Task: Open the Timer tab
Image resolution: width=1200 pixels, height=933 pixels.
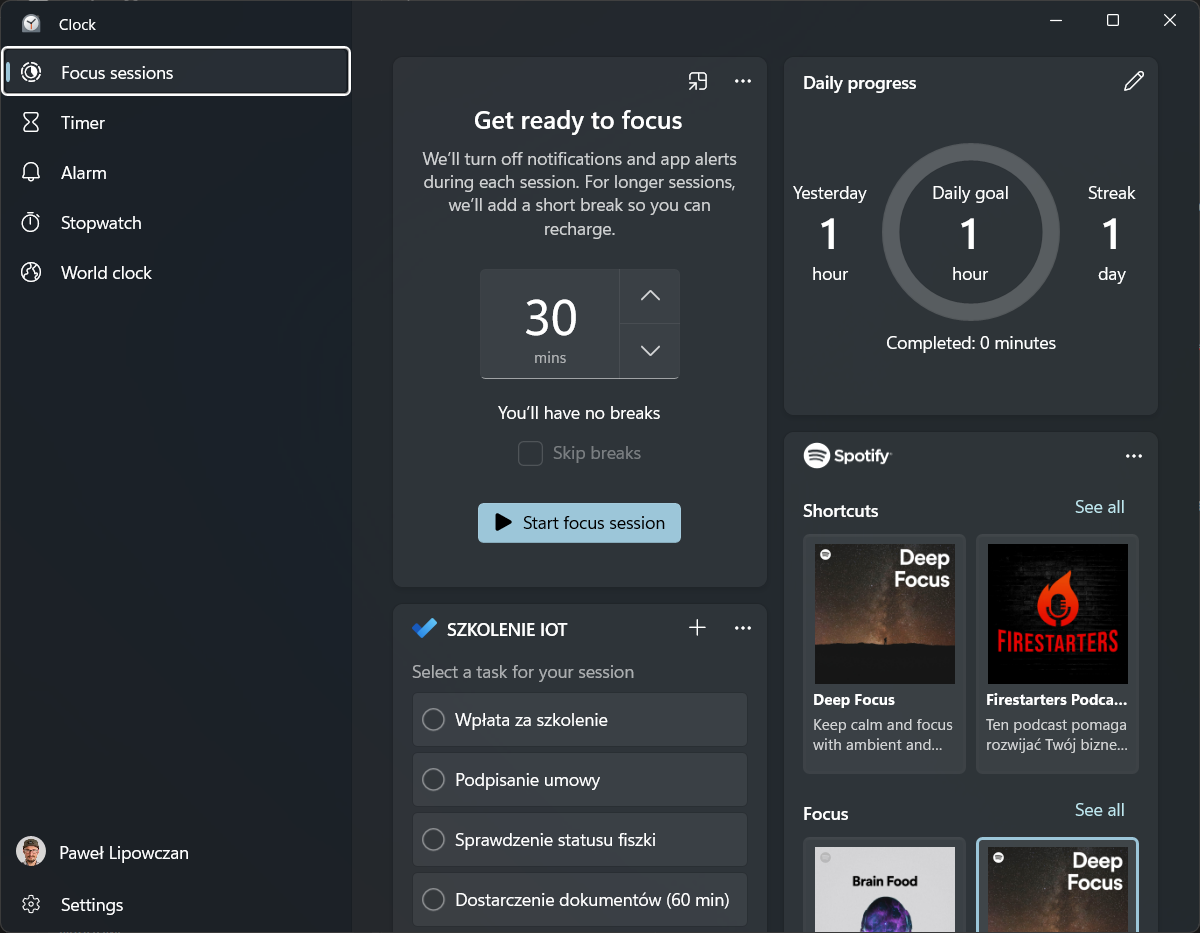Action: coord(83,123)
